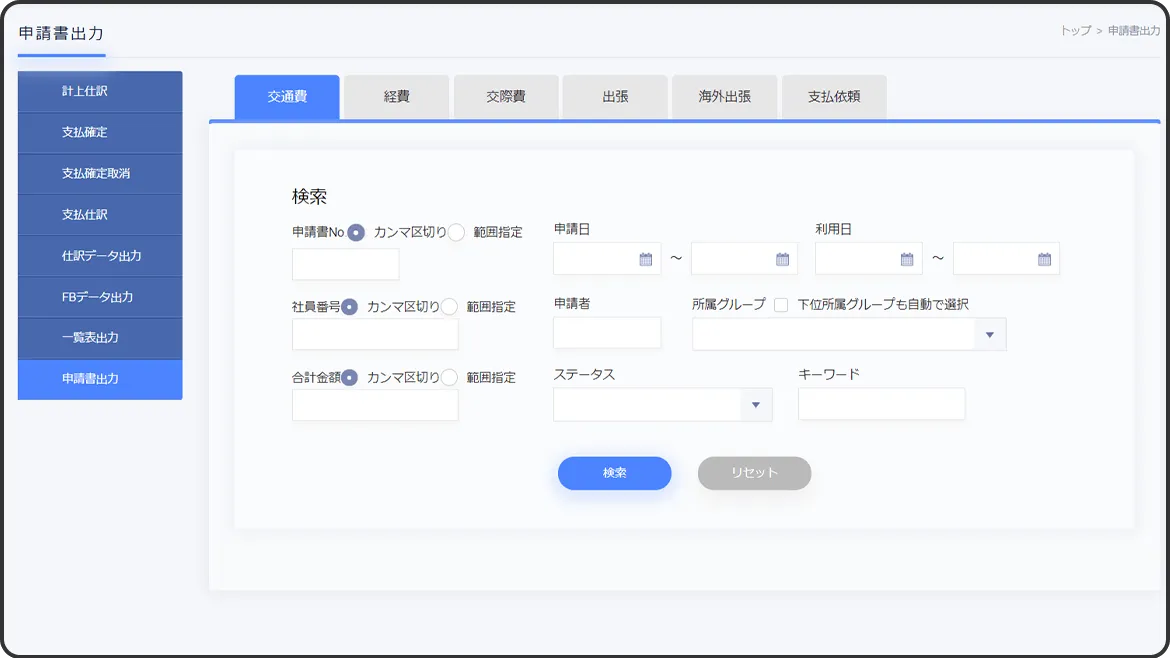This screenshot has width=1170, height=658.
Task: Open the 支払依頼 tab
Action: point(834,97)
